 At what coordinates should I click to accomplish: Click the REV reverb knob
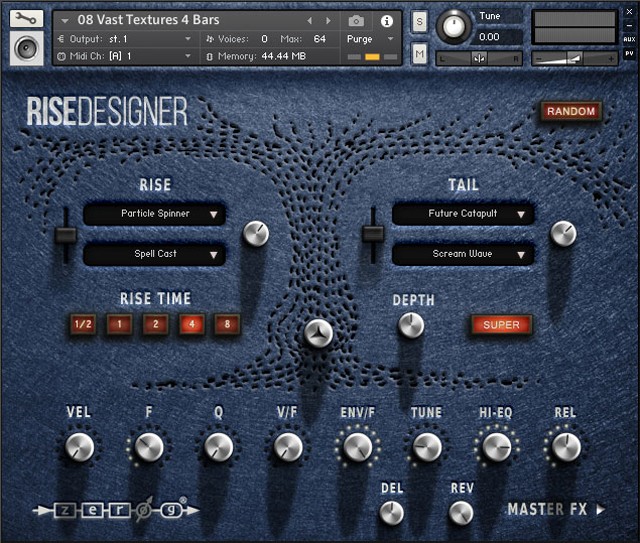[x=461, y=513]
